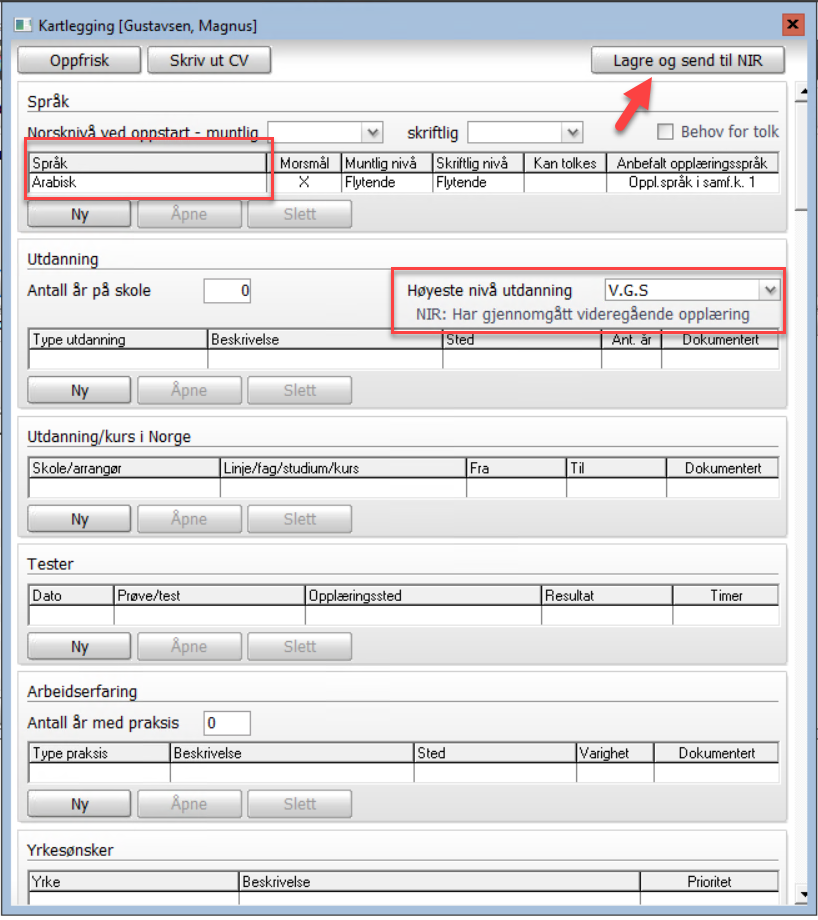Click Ny under the Arbeidserfaring section

[80, 804]
